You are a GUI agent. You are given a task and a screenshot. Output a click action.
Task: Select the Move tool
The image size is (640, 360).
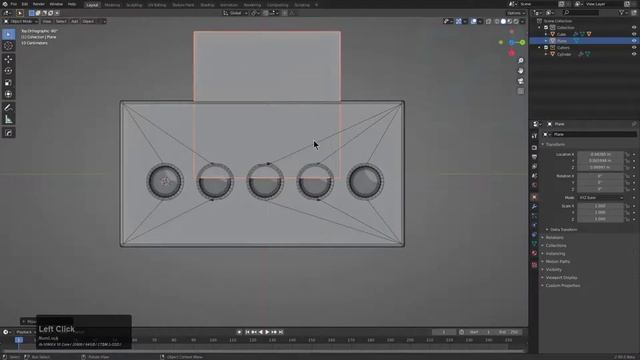pyautogui.click(x=8, y=59)
